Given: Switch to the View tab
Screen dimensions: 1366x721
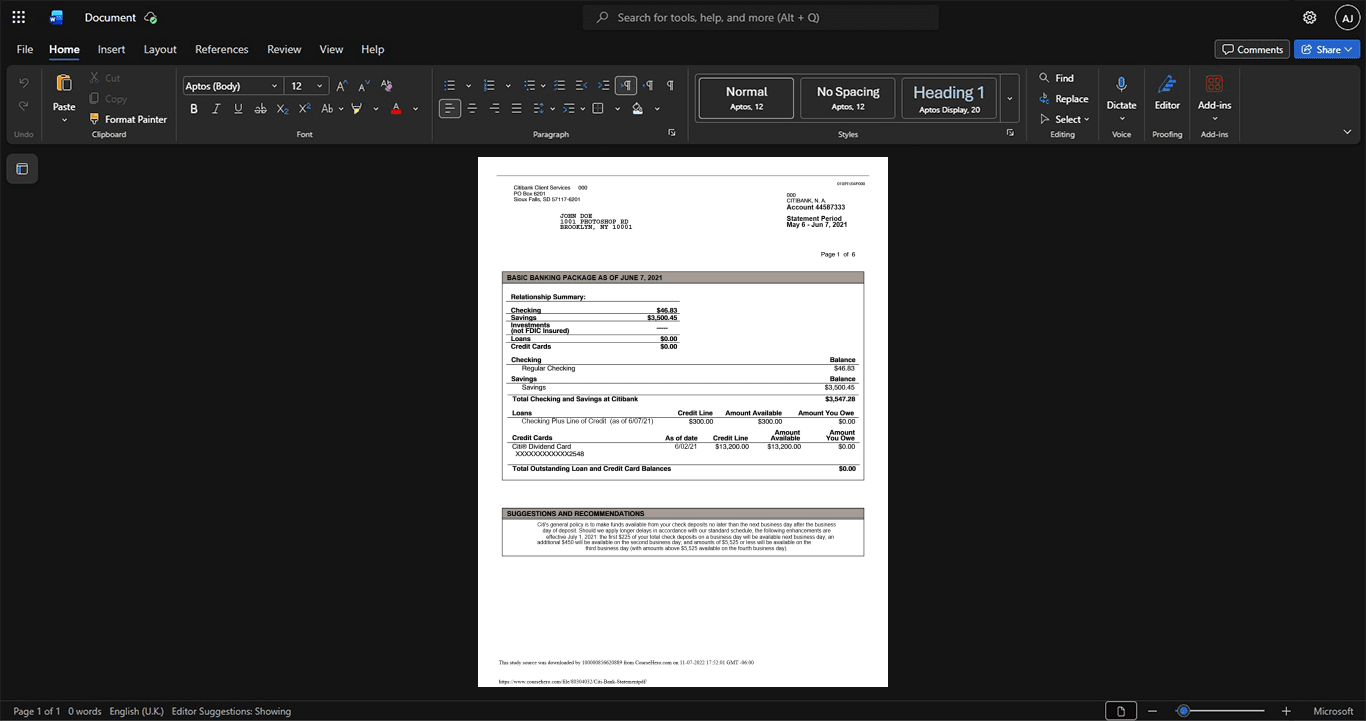Looking at the screenshot, I should point(331,49).
